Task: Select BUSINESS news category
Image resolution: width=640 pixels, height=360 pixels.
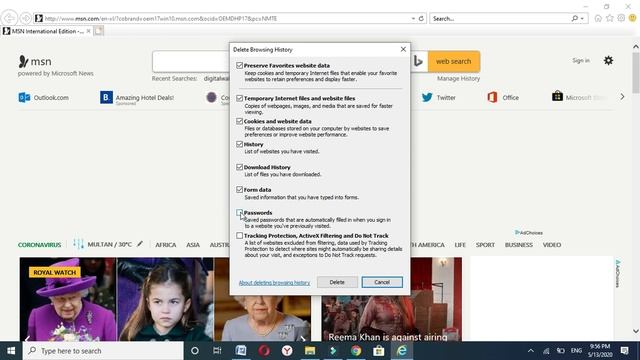Action: click(519, 245)
